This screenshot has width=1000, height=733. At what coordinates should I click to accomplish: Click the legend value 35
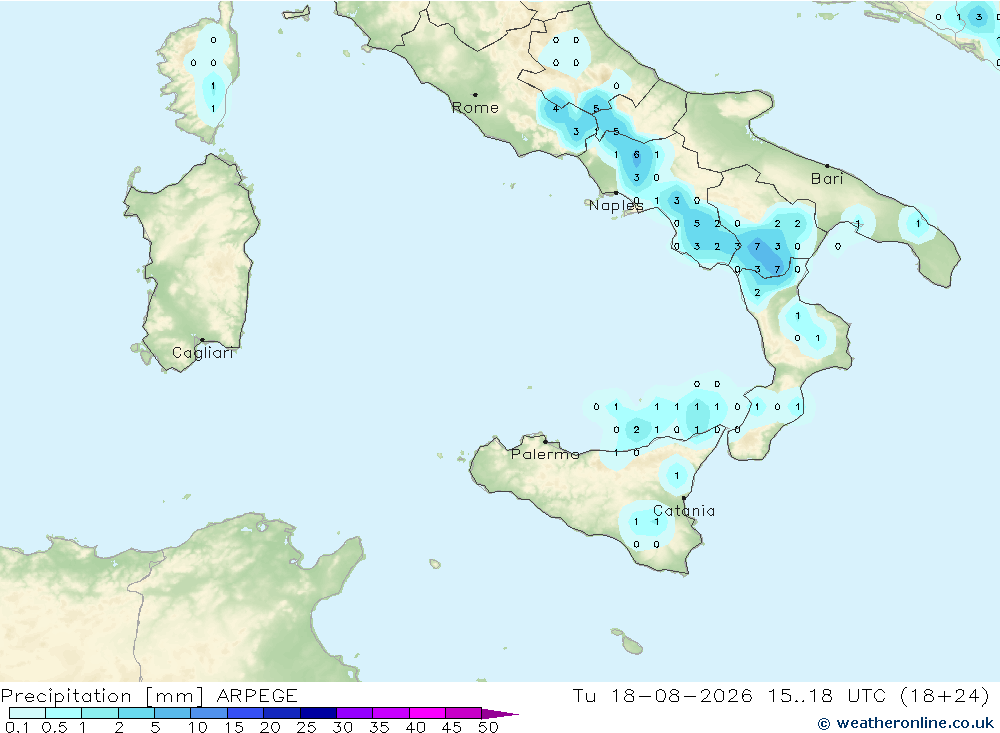point(379,727)
